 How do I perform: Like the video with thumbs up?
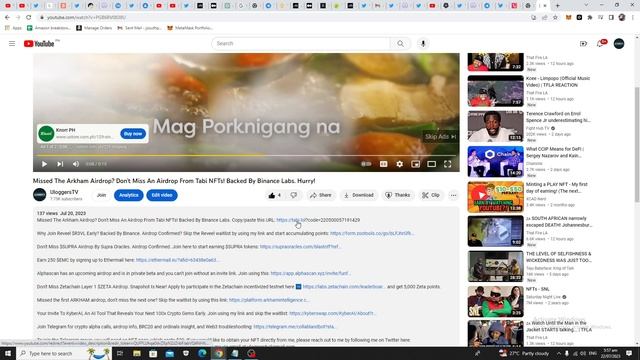pos(274,195)
